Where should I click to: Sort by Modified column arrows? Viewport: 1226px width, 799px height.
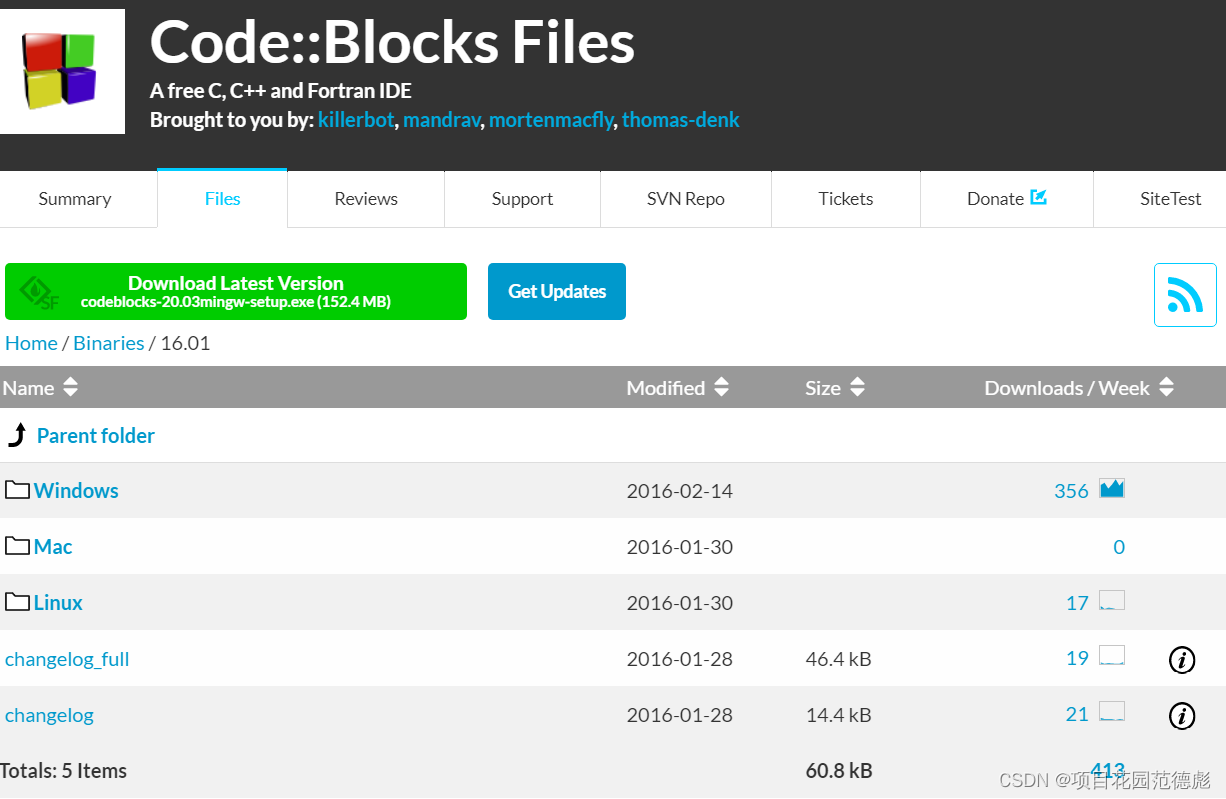[x=721, y=387]
